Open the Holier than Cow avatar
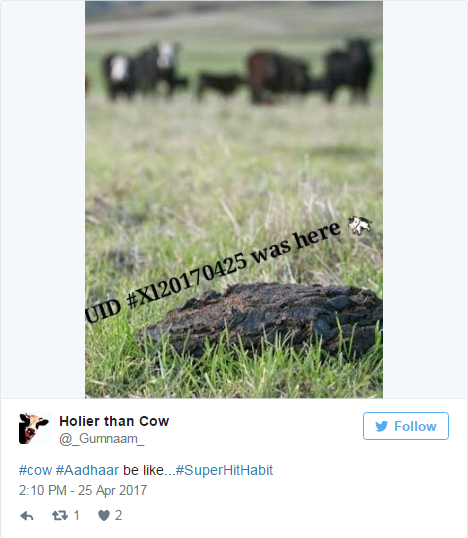Screen dimensions: 468x538 (x=34, y=428)
